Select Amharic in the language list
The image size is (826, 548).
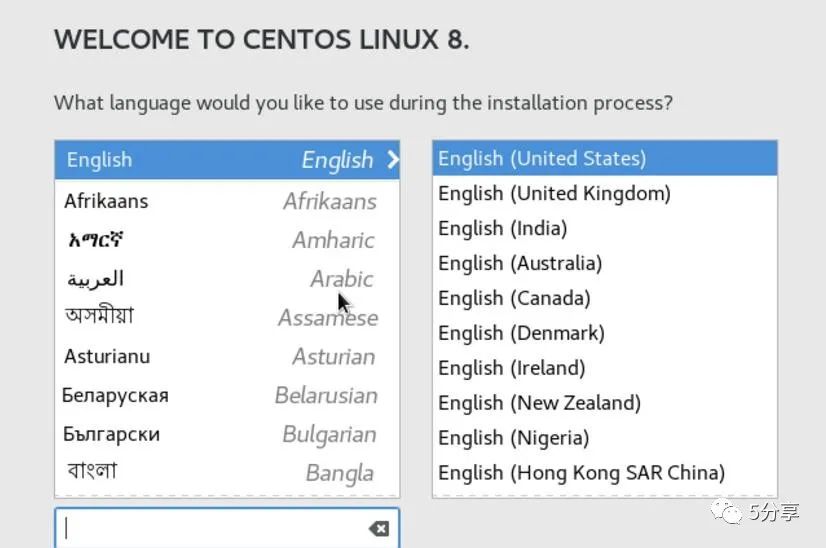tap(227, 240)
